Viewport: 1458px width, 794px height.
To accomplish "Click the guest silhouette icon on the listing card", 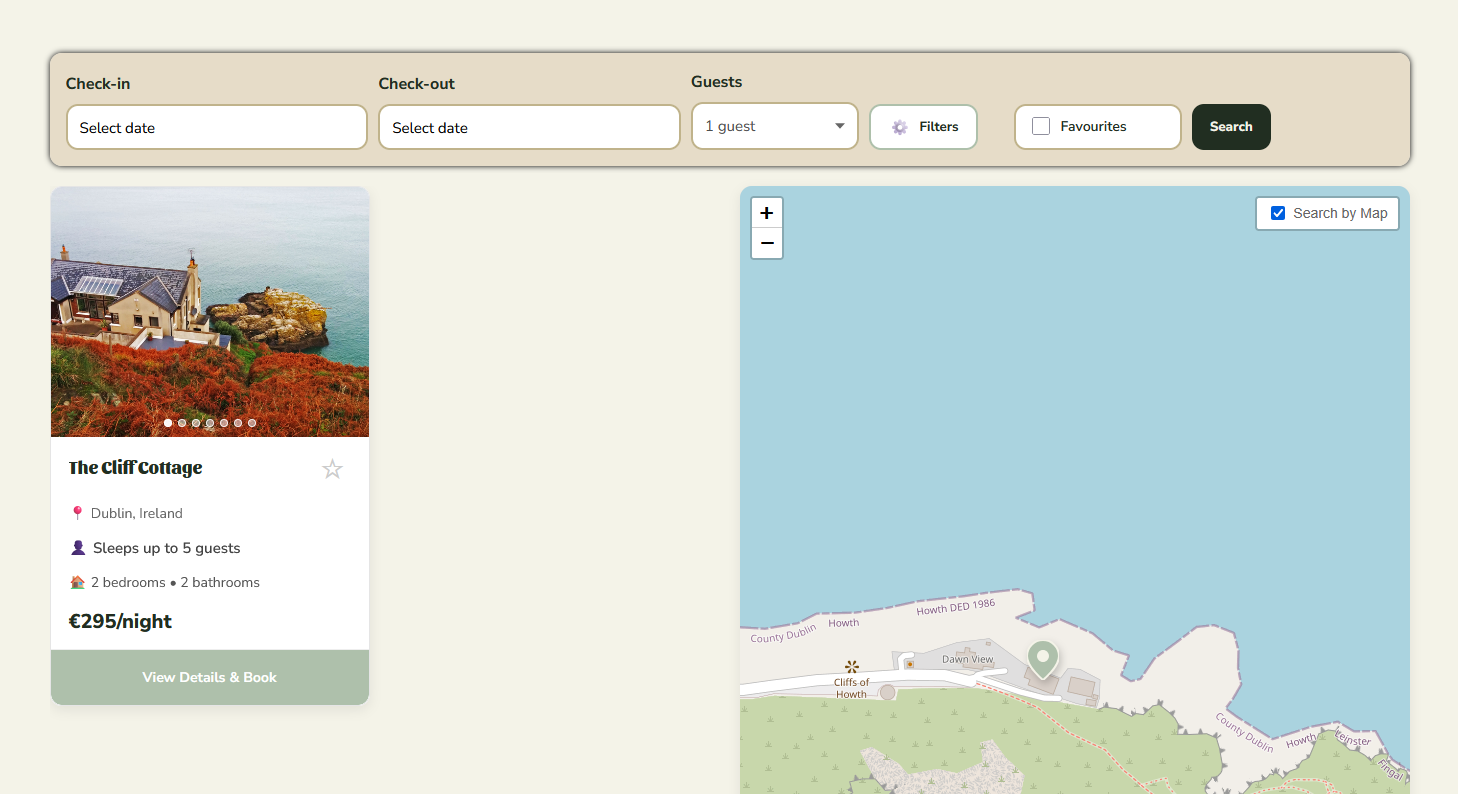I will [x=77, y=547].
